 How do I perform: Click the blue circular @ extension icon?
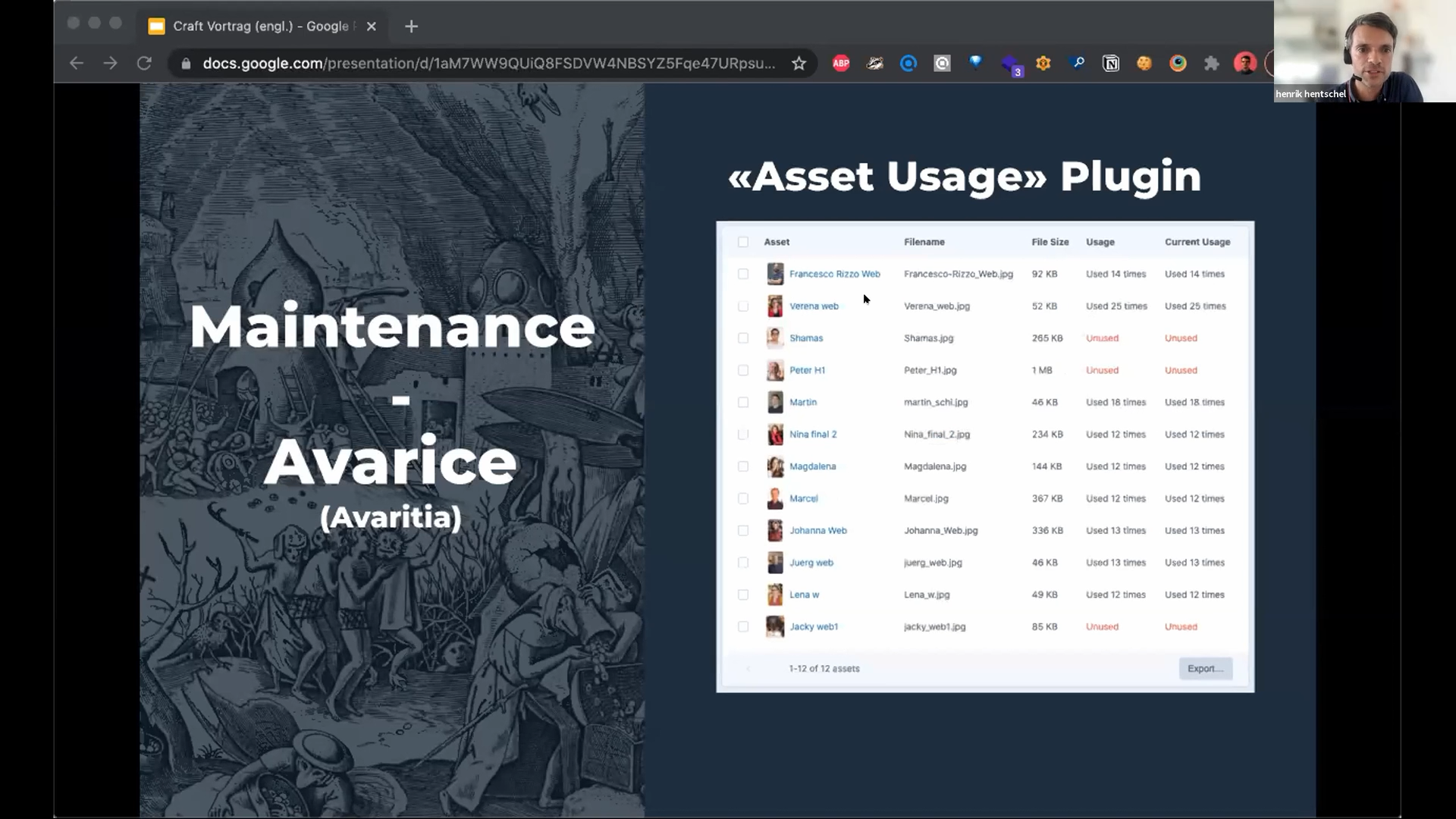point(908,64)
